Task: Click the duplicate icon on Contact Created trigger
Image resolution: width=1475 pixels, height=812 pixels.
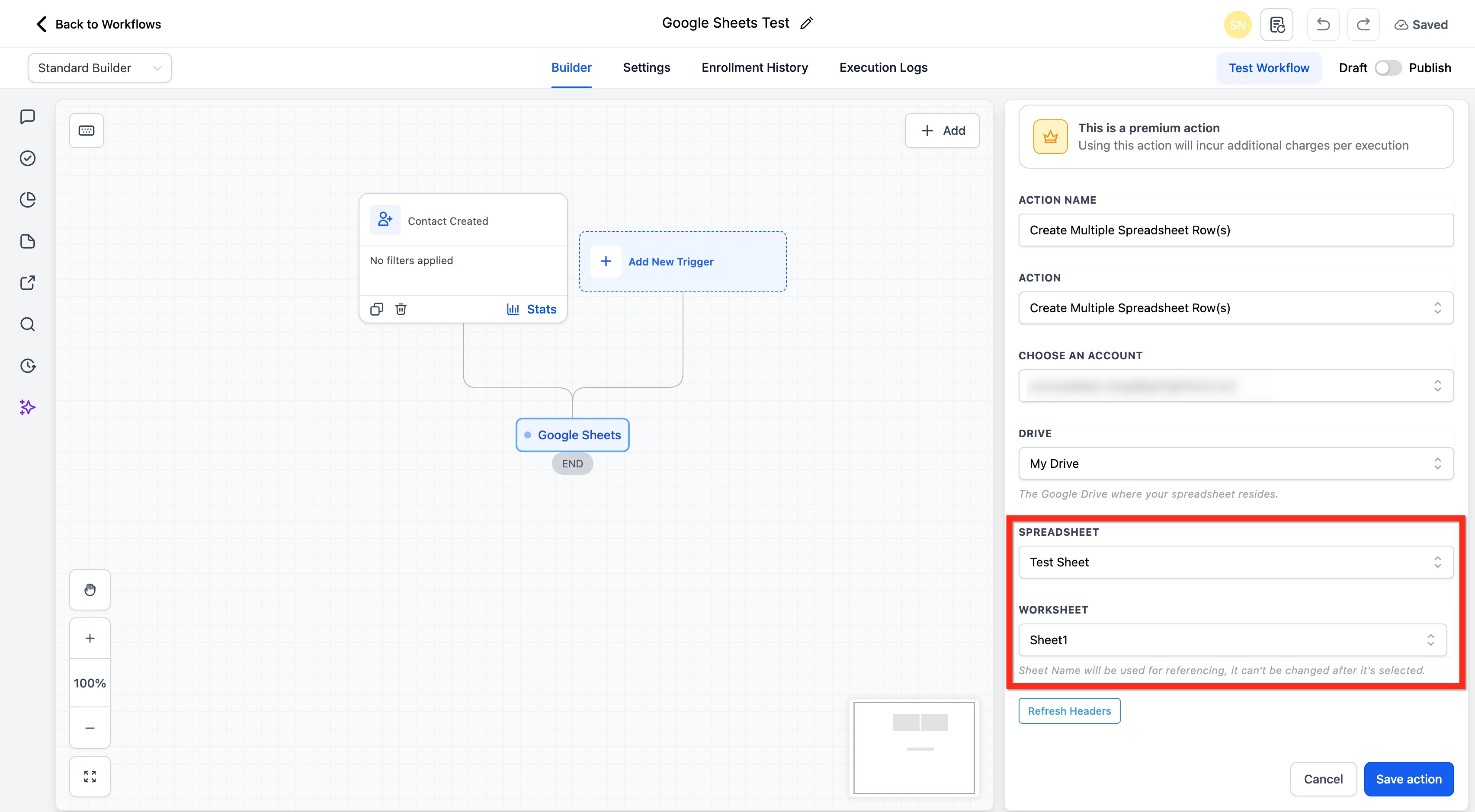Action: click(376, 309)
